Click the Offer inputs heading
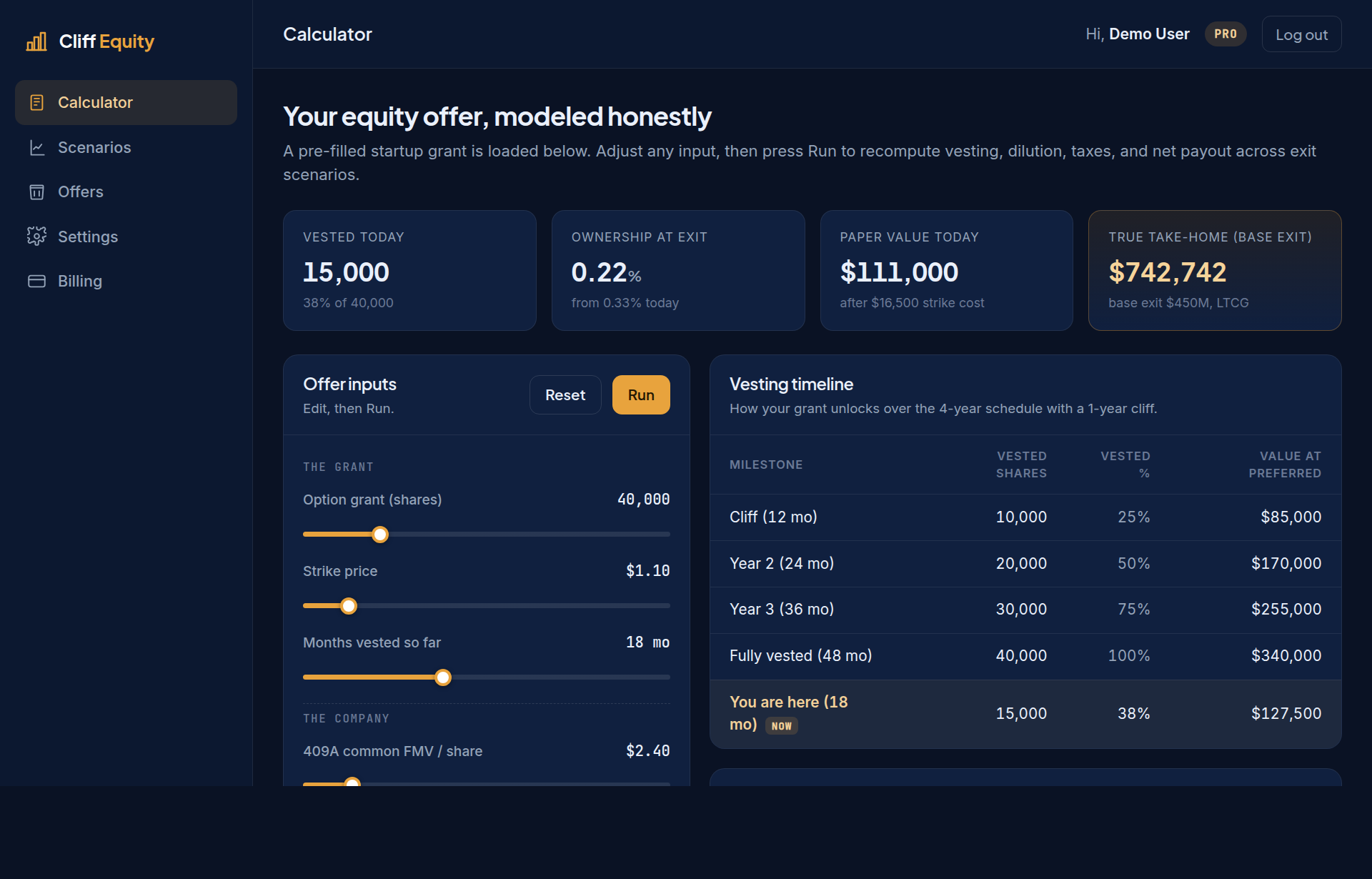This screenshot has width=1372, height=879. 349,384
